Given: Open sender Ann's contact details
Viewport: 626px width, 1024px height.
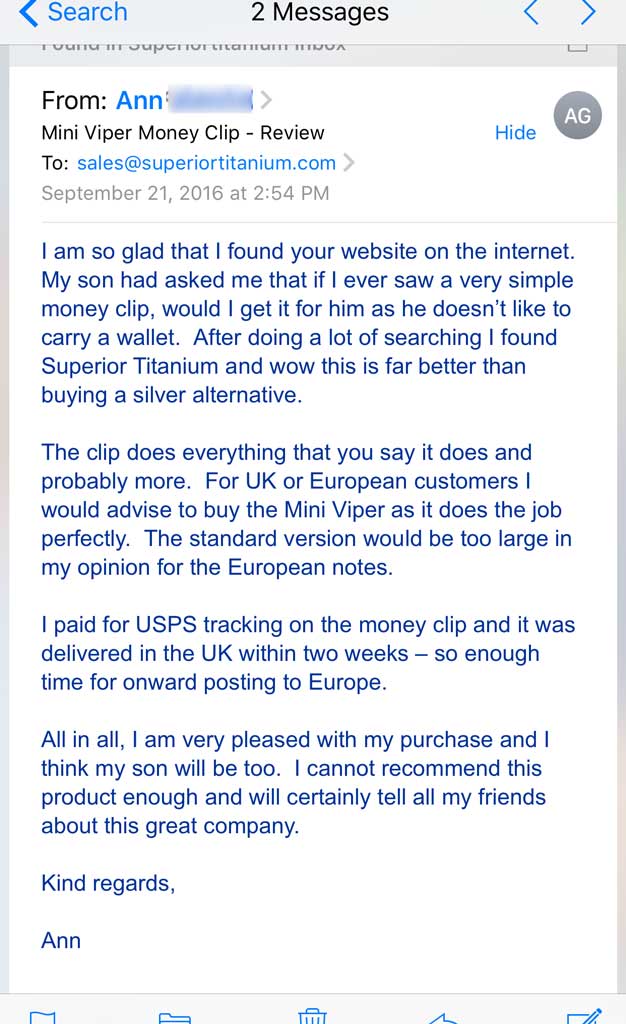Looking at the screenshot, I should pyautogui.click(x=184, y=100).
